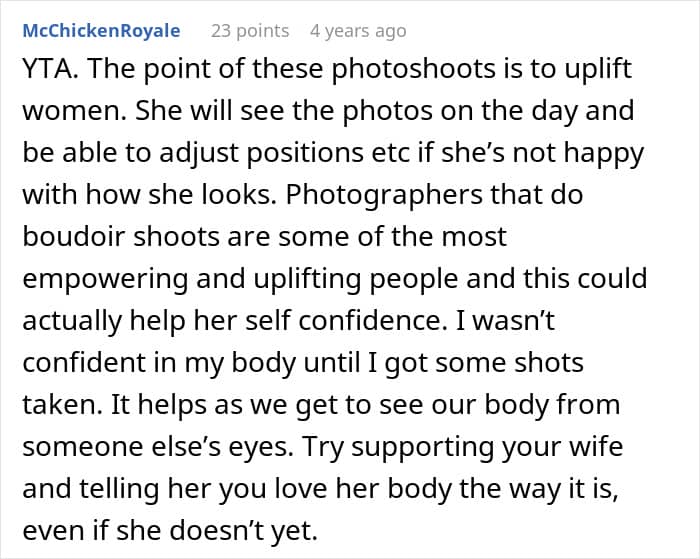
Task: Click the 23 points score label
Action: click(250, 31)
